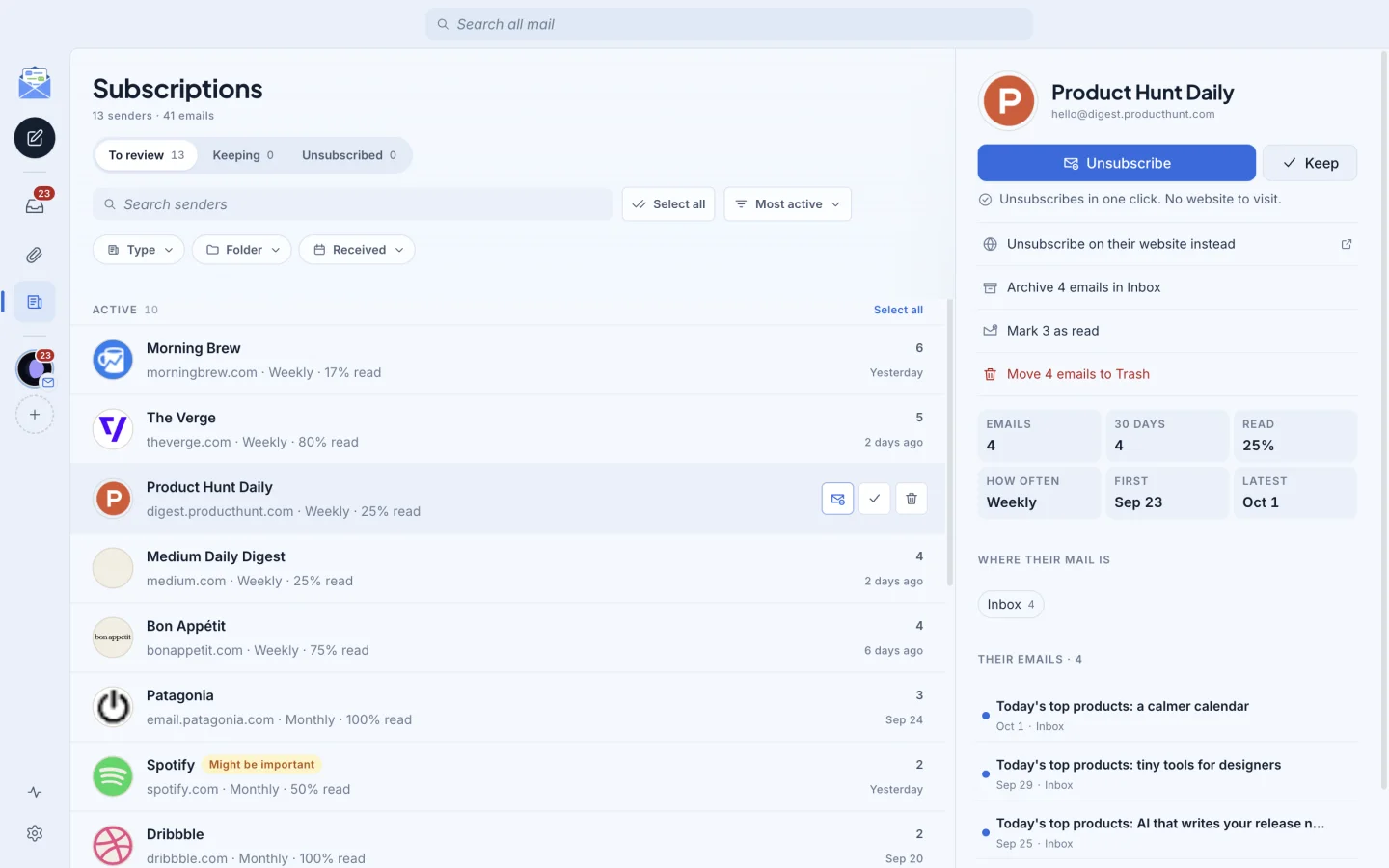Click unsubscribe icon on Product Hunt Daily row
The width and height of the screenshot is (1389, 868).
837,499
